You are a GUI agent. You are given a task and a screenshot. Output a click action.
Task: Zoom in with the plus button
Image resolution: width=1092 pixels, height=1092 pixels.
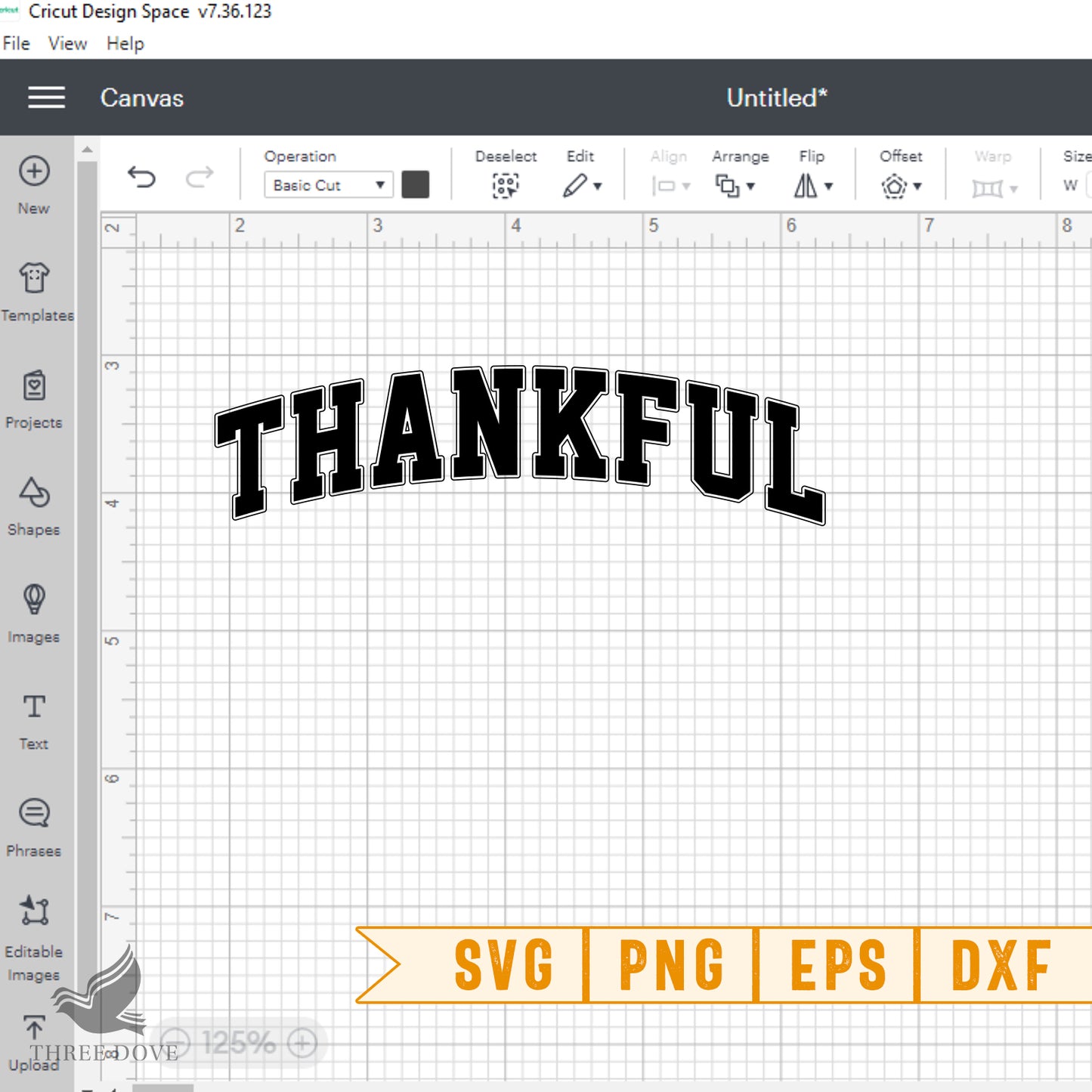(x=302, y=1043)
